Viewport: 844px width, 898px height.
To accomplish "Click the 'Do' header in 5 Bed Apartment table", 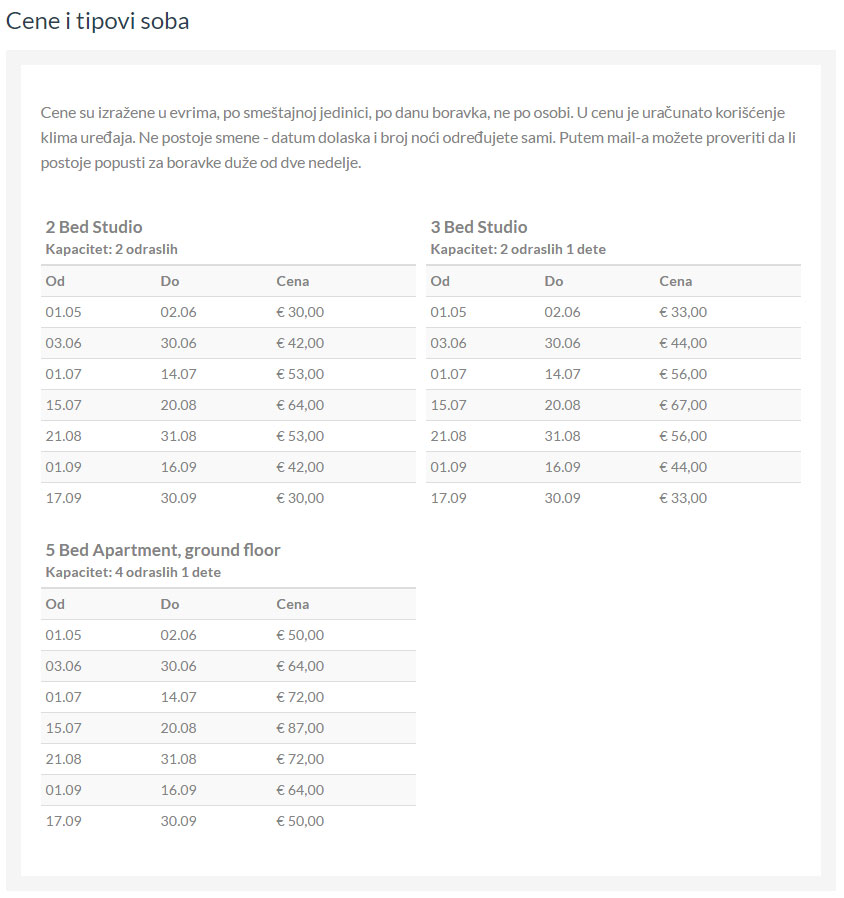I will 170,604.
